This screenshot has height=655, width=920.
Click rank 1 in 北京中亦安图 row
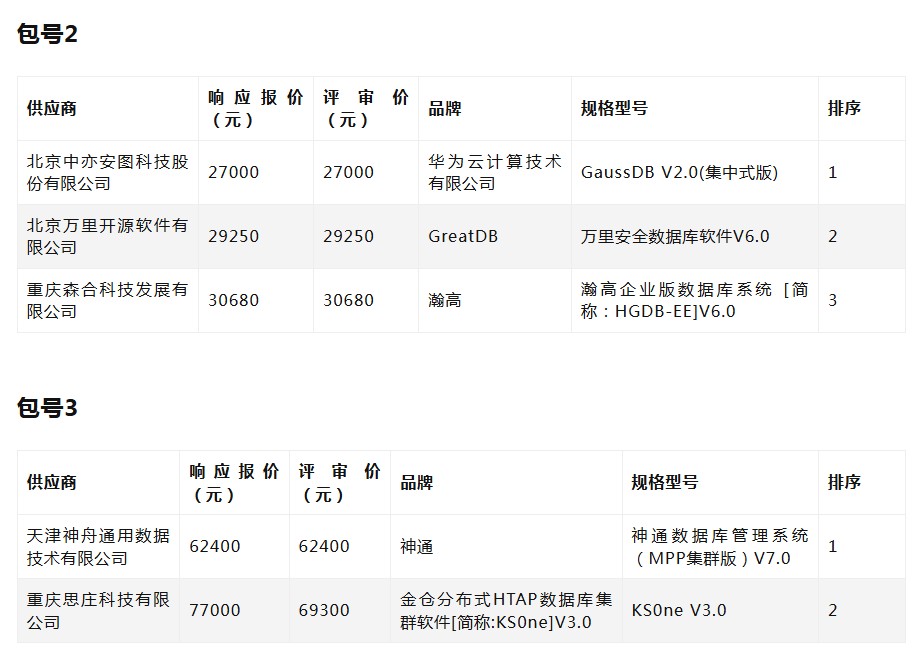tap(833, 173)
